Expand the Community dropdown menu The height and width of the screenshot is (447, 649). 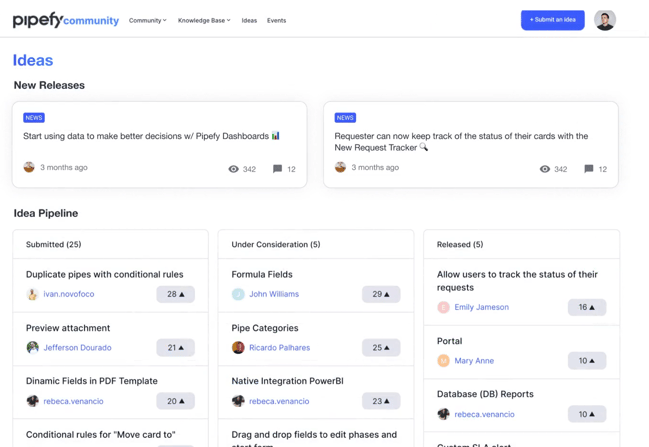(147, 20)
